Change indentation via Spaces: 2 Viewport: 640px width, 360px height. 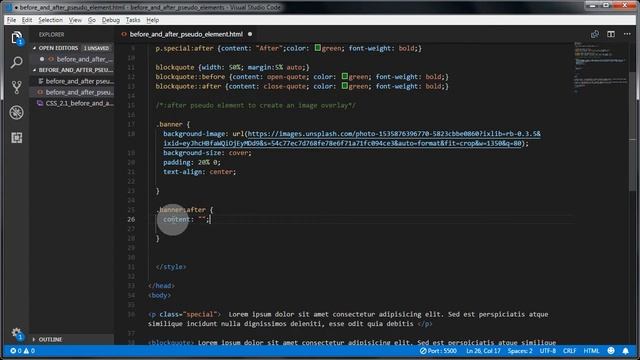[x=520, y=351]
